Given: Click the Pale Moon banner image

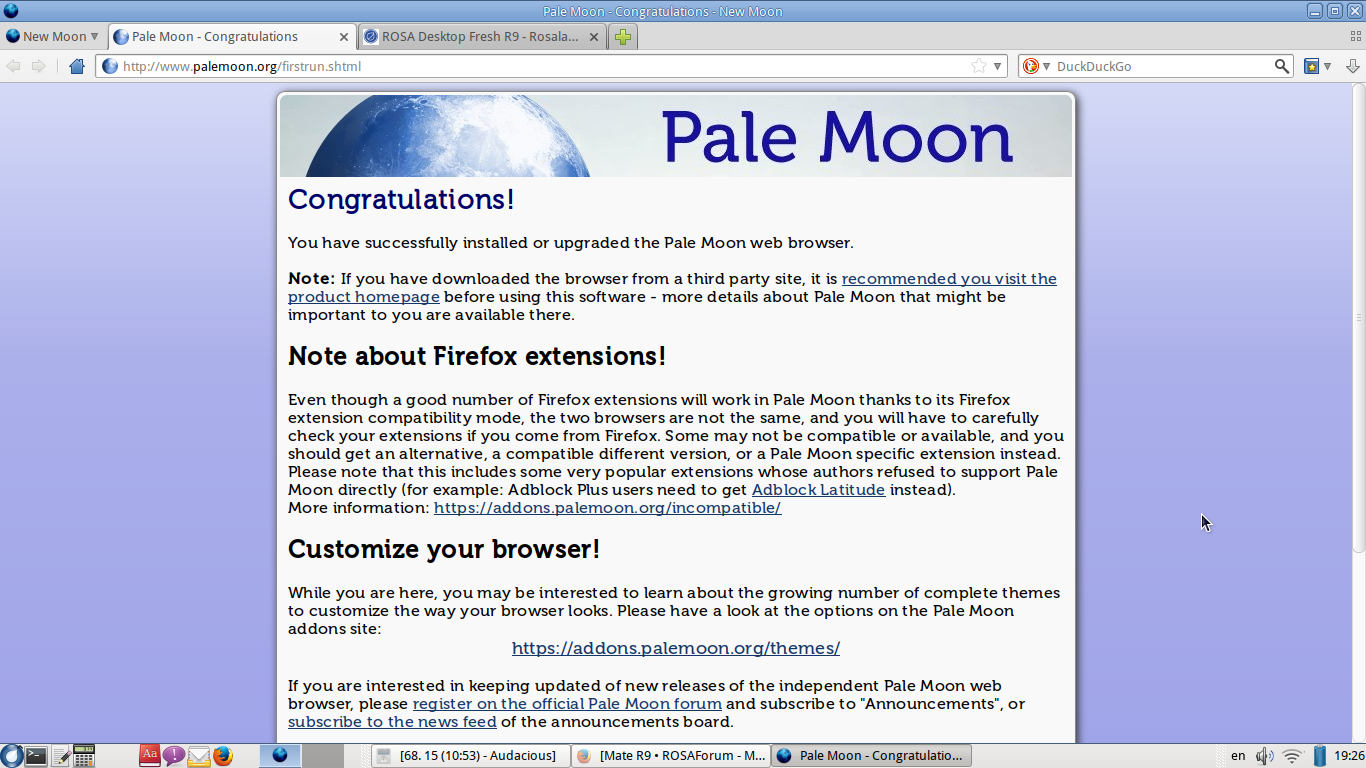Looking at the screenshot, I should pyautogui.click(x=676, y=136).
